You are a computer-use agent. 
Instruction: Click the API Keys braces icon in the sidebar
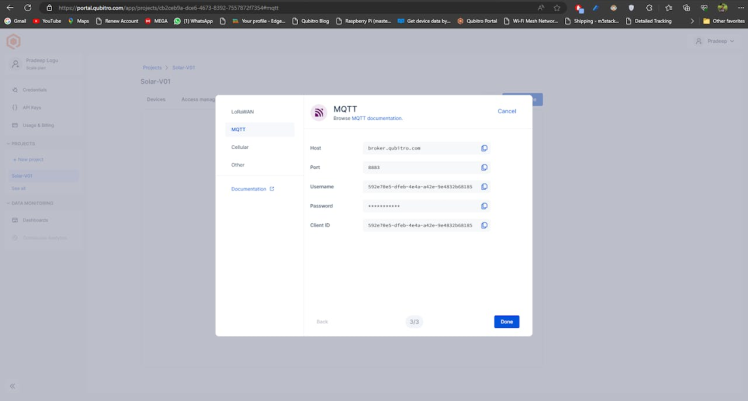15,107
